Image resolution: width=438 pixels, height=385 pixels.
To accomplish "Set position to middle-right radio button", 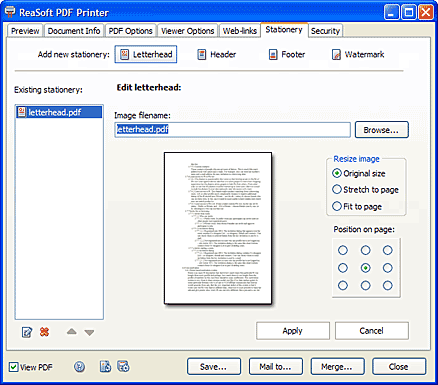I will coord(388,268).
